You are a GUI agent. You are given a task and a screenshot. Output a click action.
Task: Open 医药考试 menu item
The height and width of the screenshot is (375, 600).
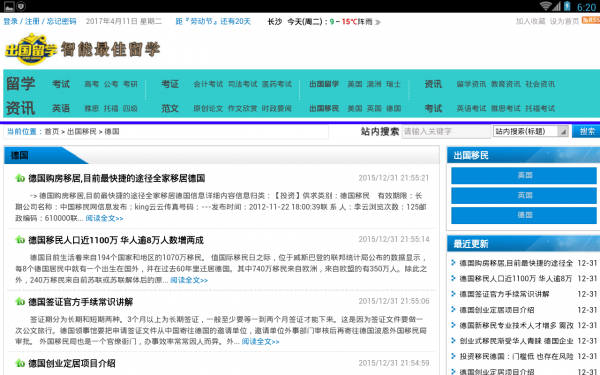pyautogui.click(x=277, y=84)
